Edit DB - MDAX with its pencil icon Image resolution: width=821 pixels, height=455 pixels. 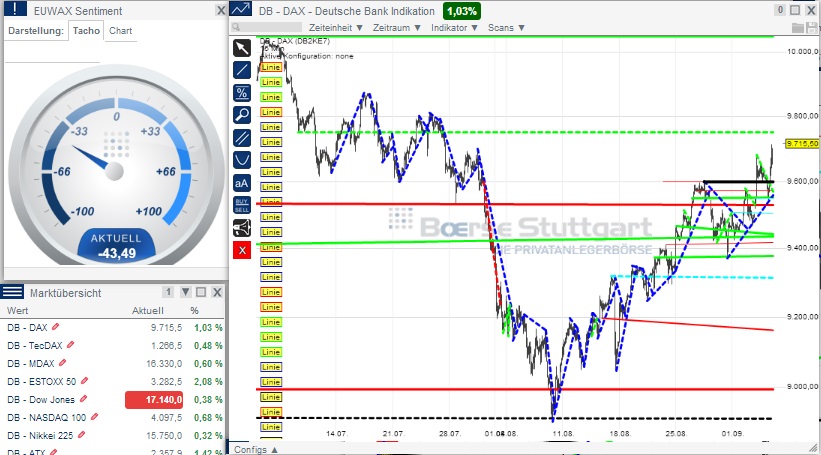pyautogui.click(x=62, y=362)
